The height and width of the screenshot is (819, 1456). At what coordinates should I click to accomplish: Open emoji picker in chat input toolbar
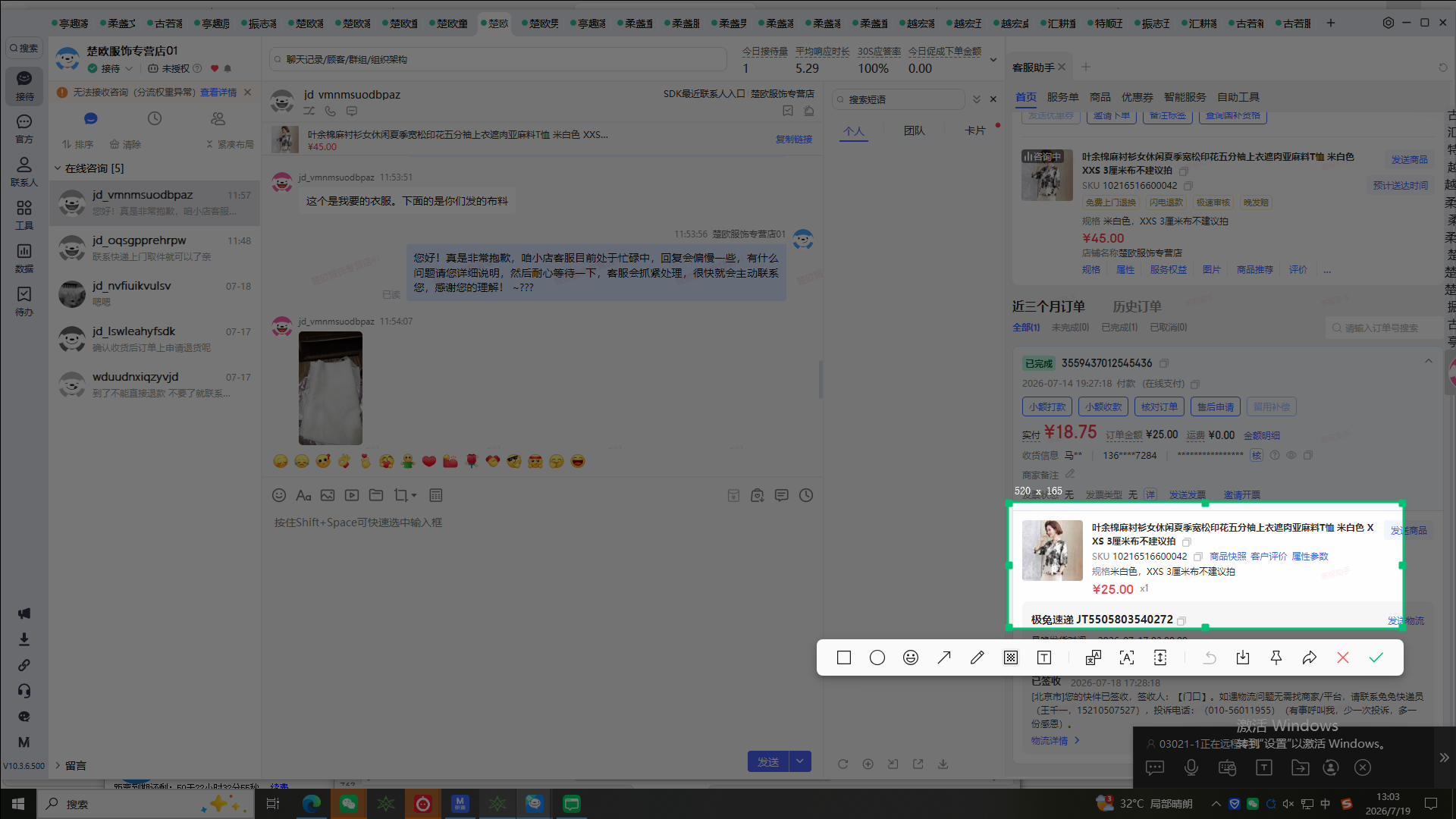click(x=279, y=495)
